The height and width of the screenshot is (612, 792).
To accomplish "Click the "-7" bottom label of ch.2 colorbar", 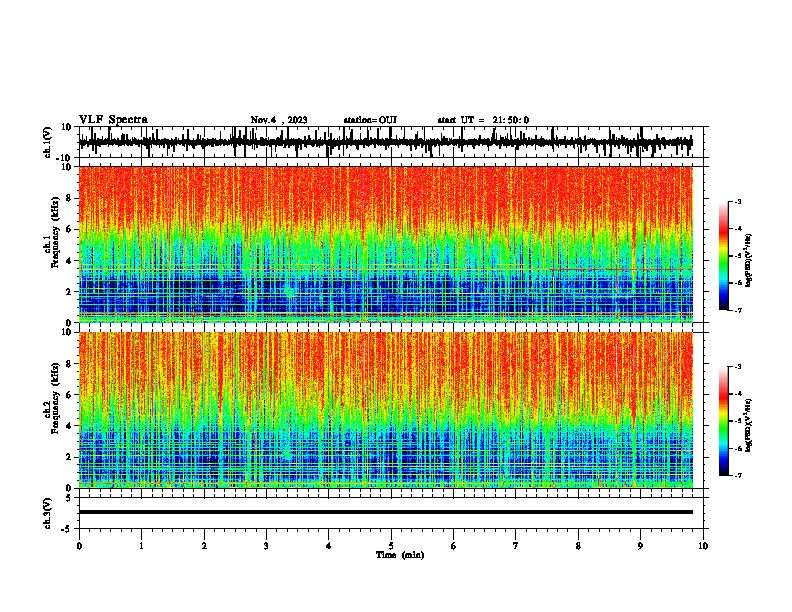I will click(x=738, y=476).
